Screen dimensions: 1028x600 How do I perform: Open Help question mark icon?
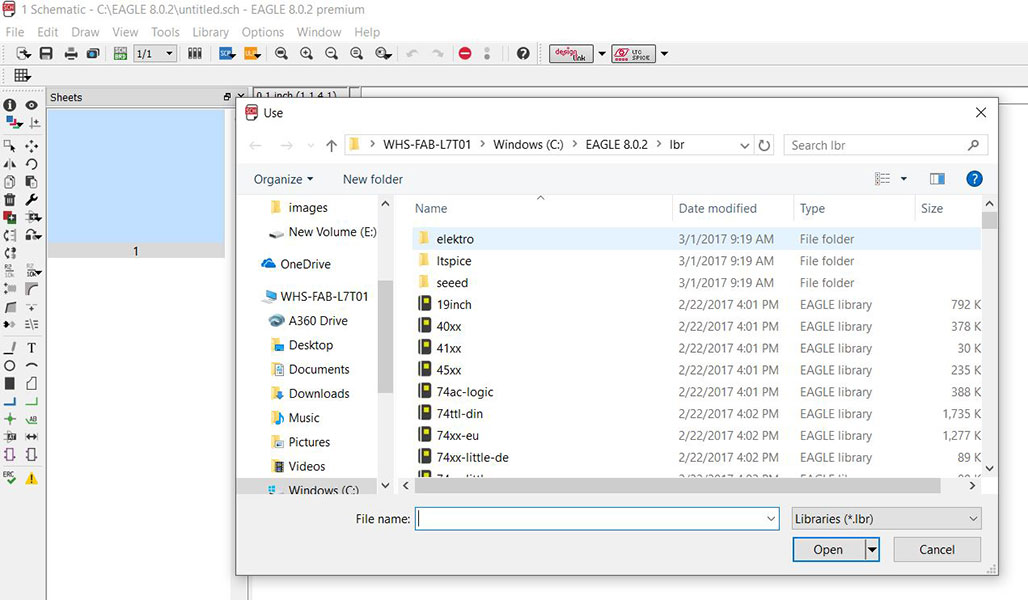pyautogui.click(x=523, y=54)
